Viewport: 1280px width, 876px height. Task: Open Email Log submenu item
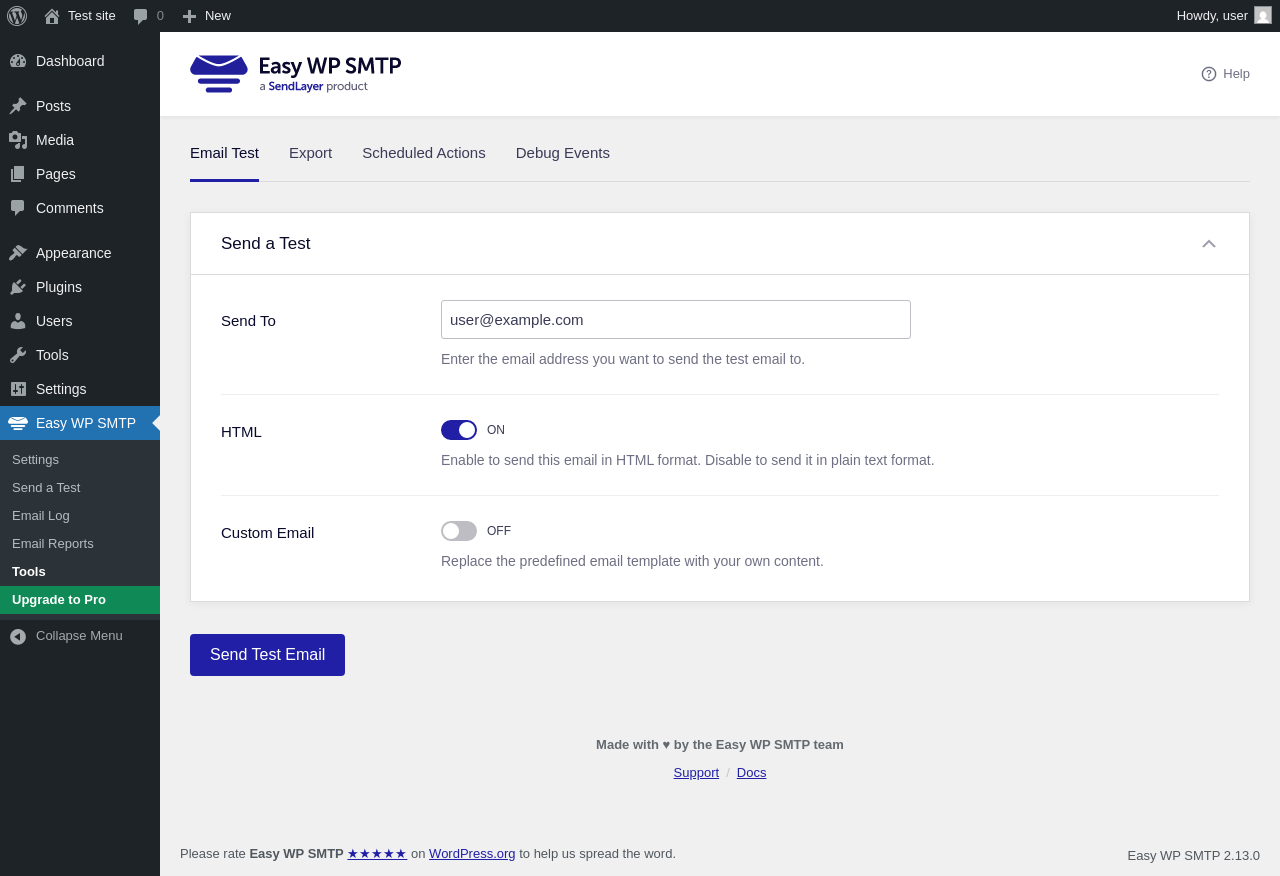[x=41, y=516]
